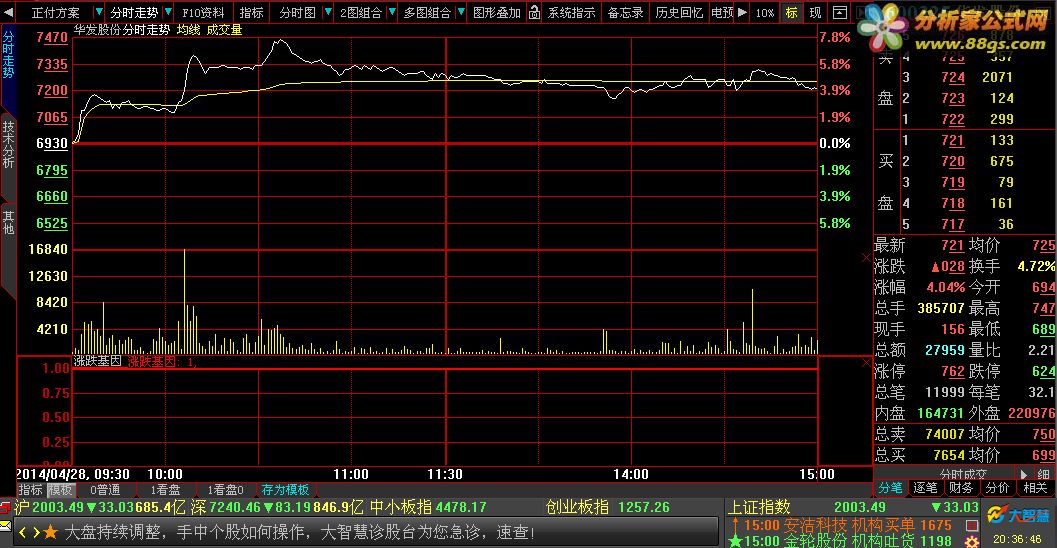
Task: Toggle the 10% scale button
Action: coord(765,12)
